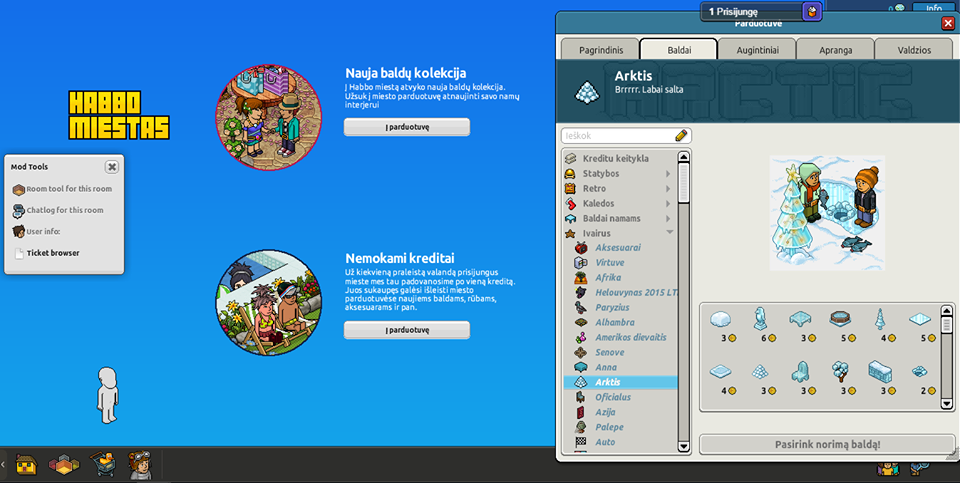Switch to the Apranga tab
The width and height of the screenshot is (960, 483).
click(x=836, y=50)
